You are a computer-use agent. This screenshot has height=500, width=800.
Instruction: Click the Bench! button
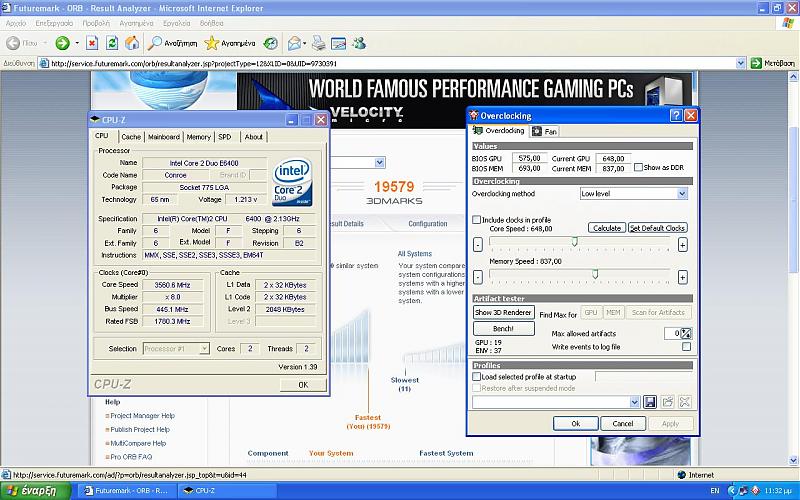point(504,329)
